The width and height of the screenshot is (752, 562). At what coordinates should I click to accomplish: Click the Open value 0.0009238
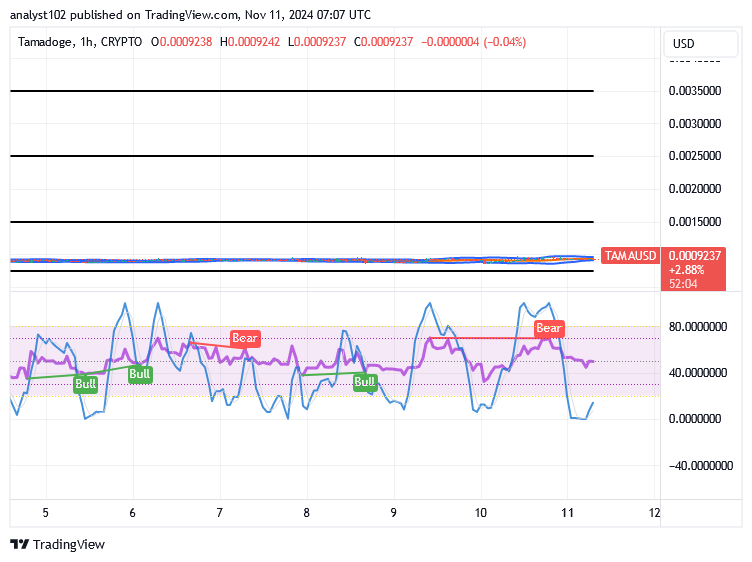coord(186,42)
